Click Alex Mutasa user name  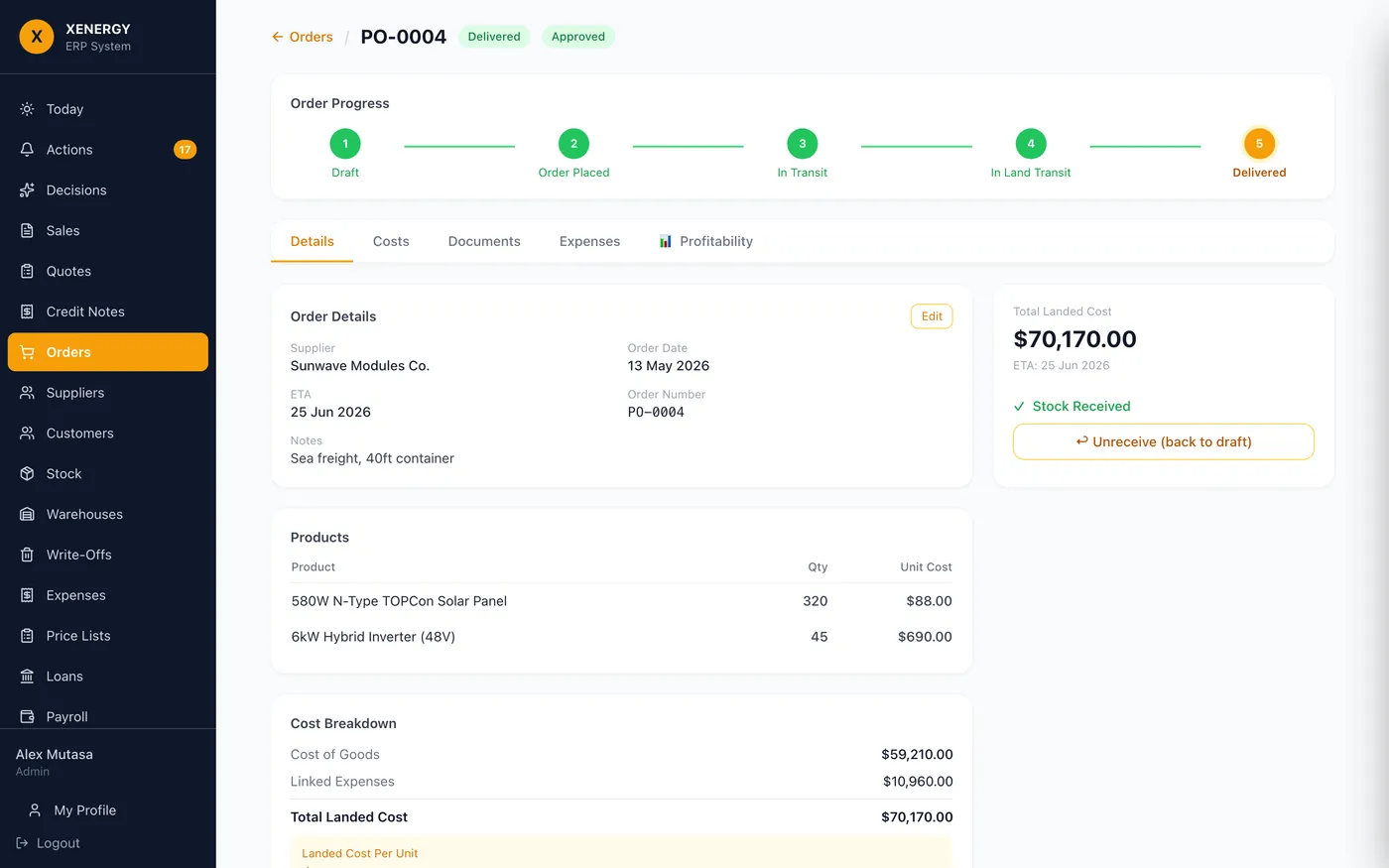pyautogui.click(x=55, y=755)
